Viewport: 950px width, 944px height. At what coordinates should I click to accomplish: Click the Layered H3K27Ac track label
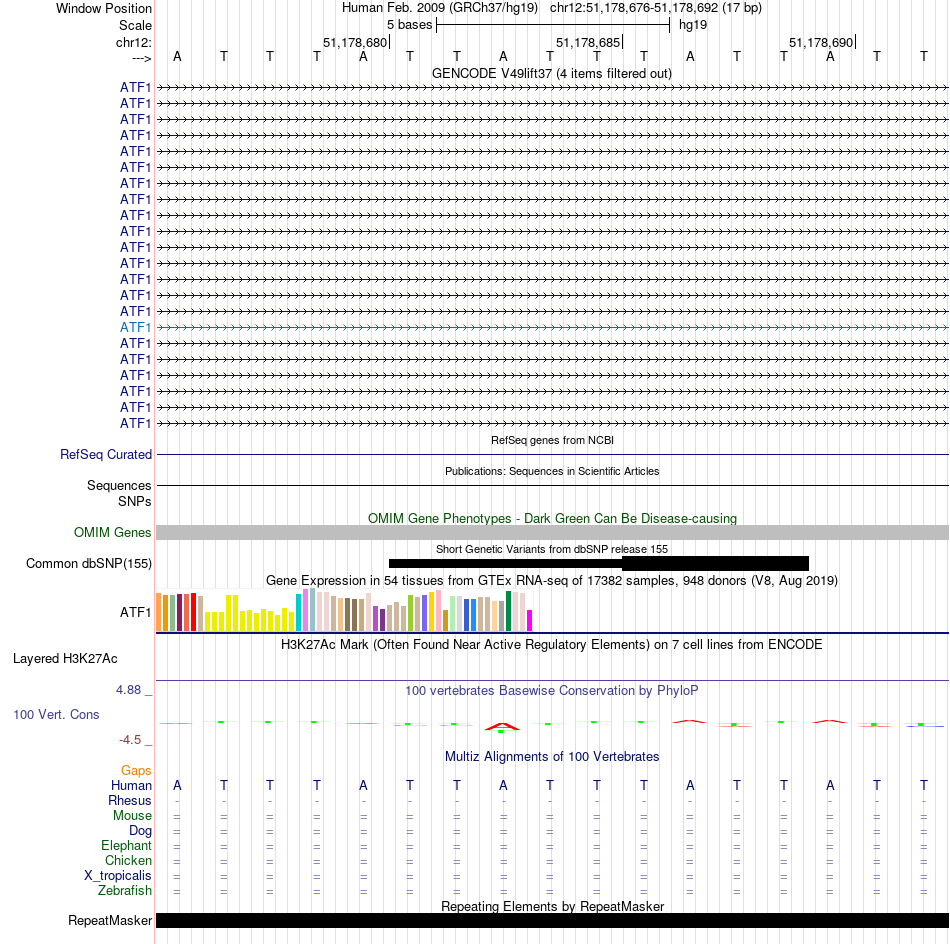65,659
